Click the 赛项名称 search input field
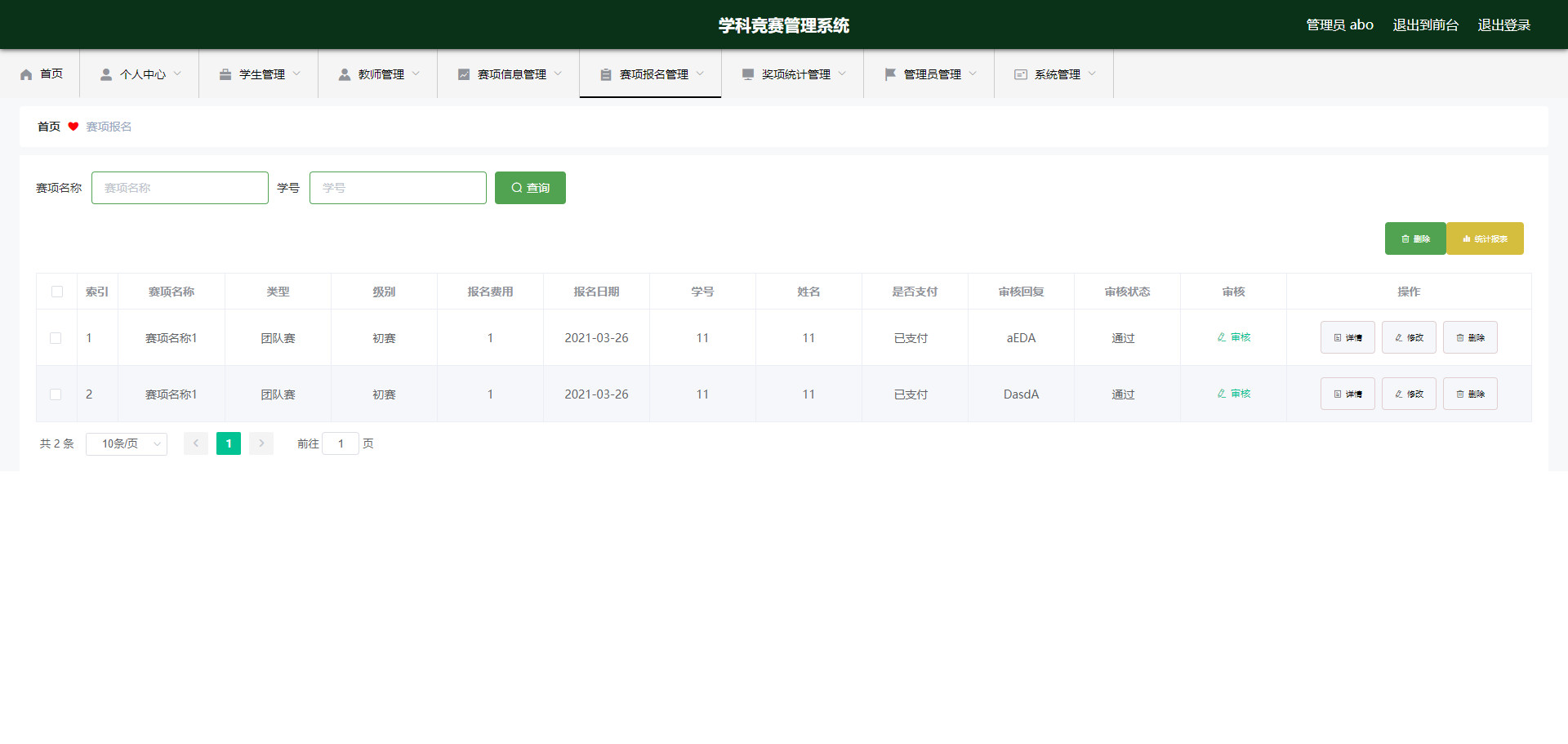The height and width of the screenshot is (744, 1568). (x=180, y=188)
